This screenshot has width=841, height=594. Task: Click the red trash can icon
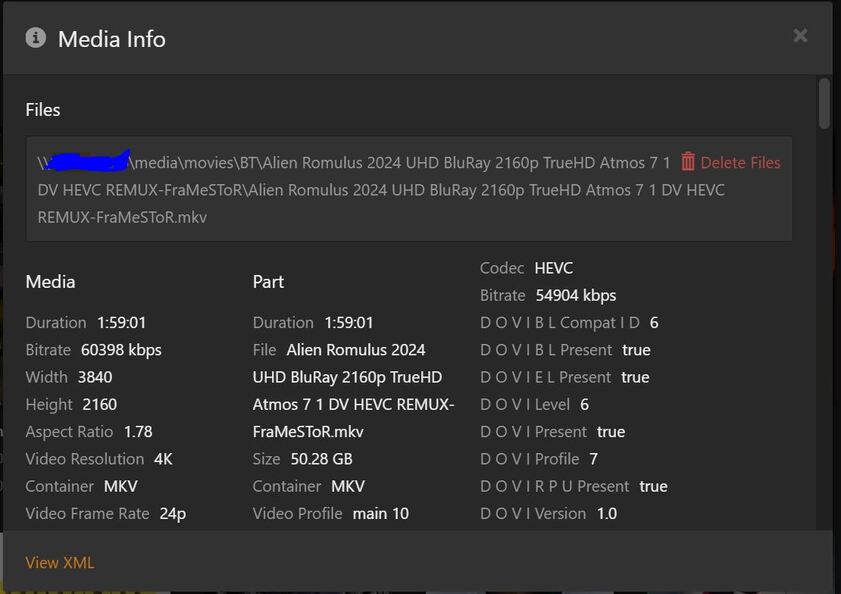(x=688, y=162)
